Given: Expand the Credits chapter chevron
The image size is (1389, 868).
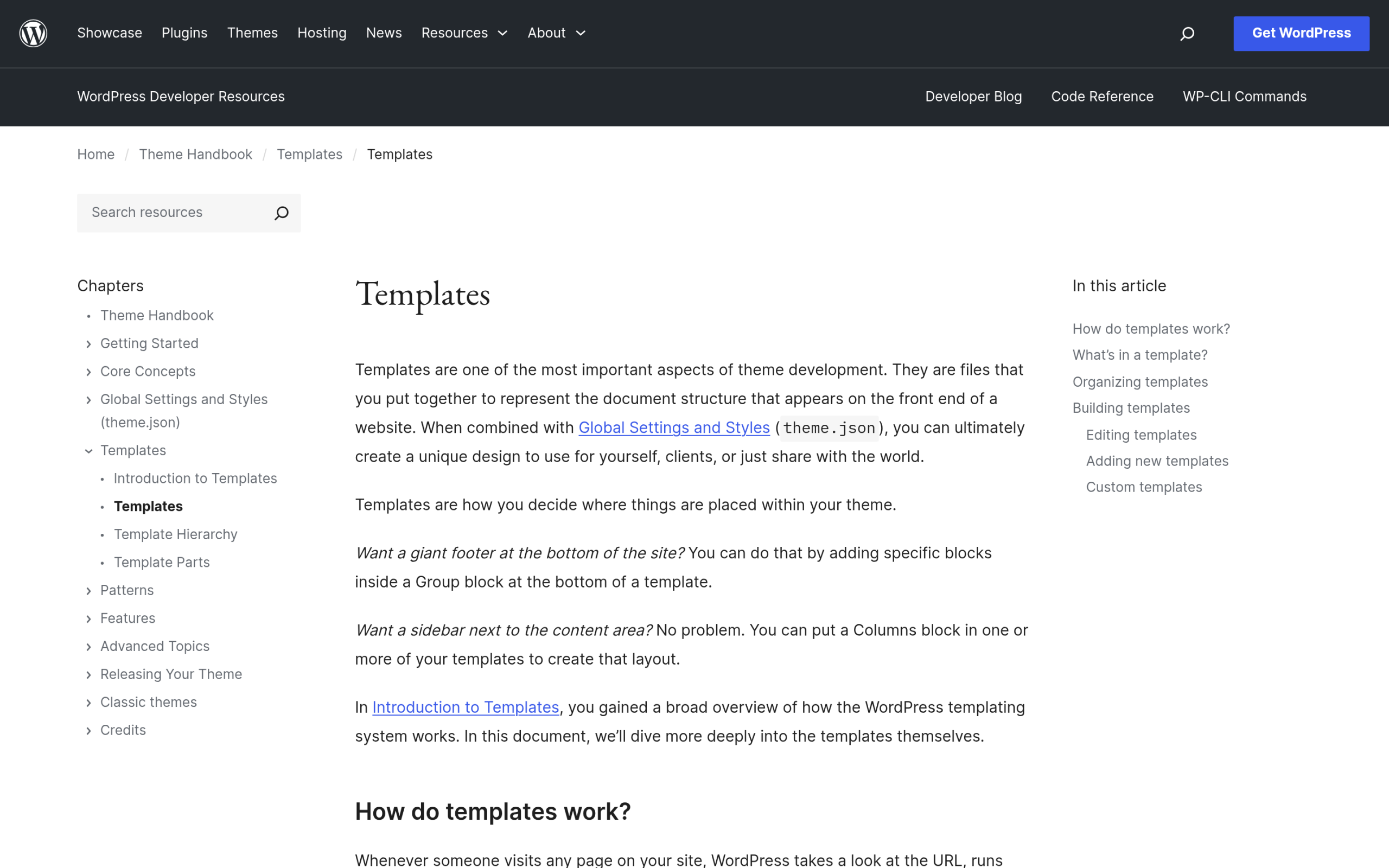Looking at the screenshot, I should point(88,731).
